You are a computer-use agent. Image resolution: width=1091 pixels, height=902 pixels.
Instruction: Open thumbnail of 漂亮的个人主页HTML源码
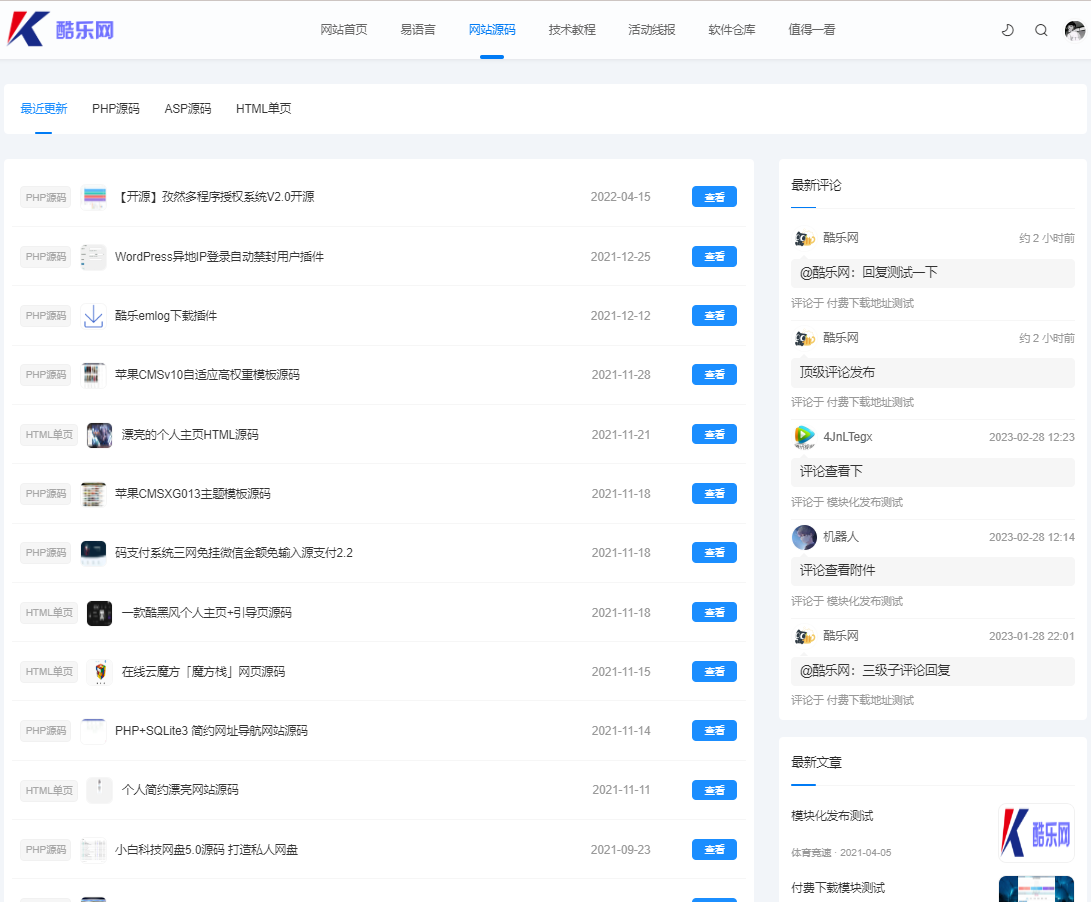99,434
